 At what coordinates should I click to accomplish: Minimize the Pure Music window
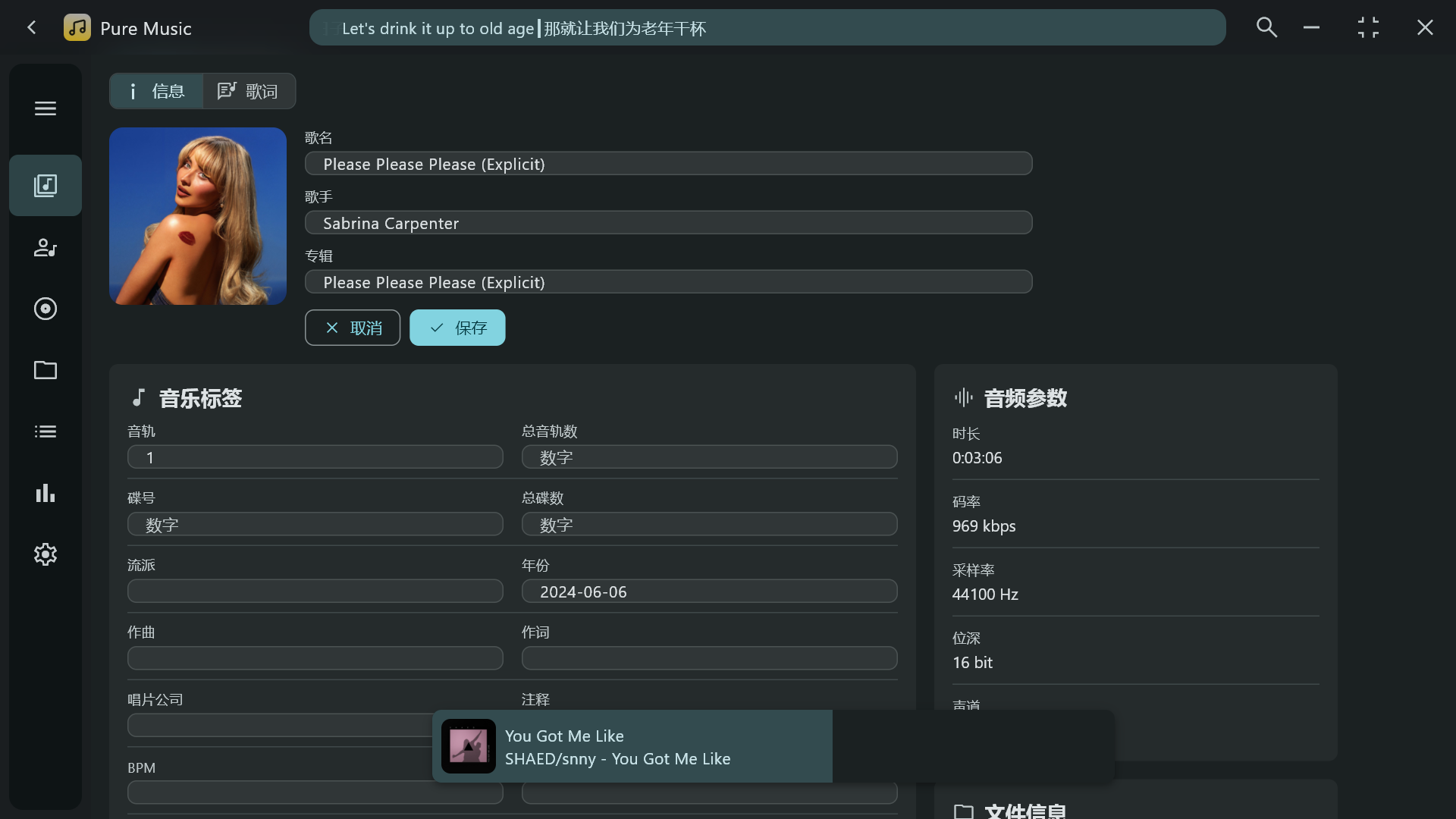(1311, 28)
